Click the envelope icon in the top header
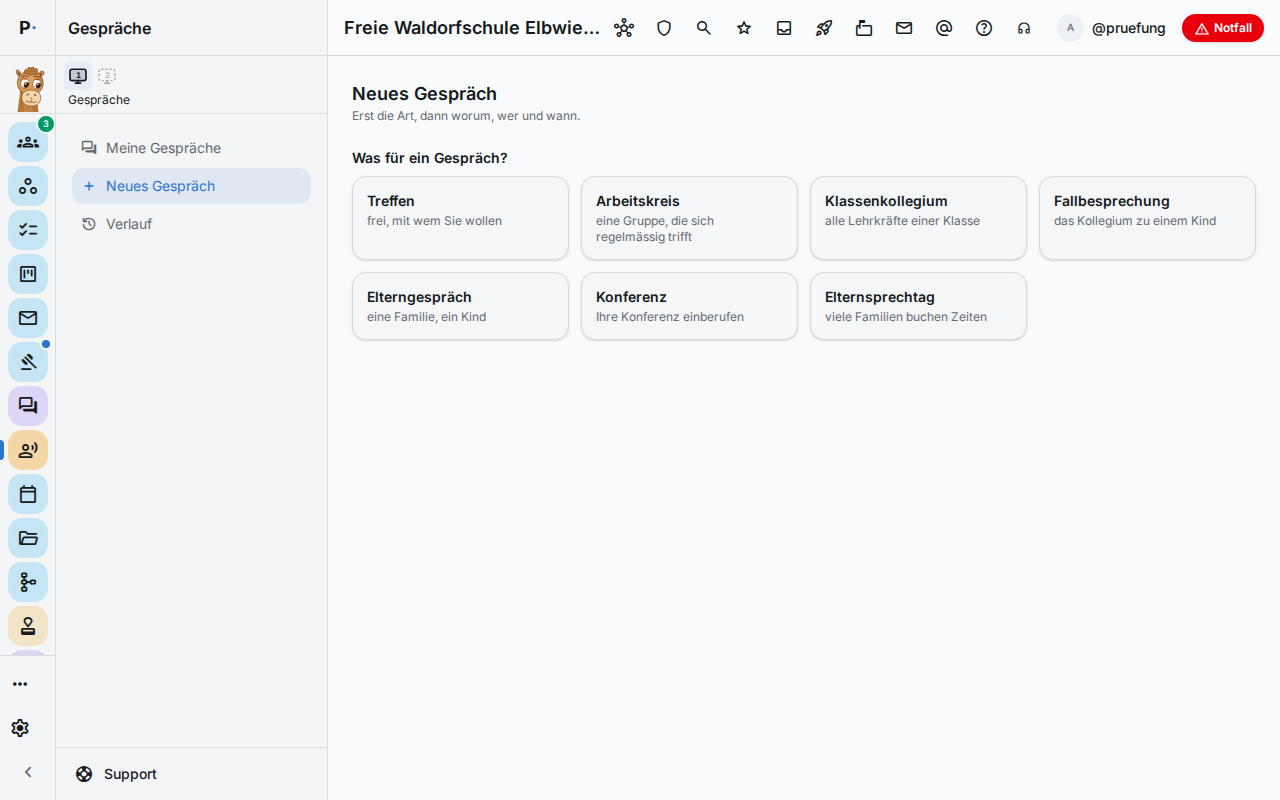Screen dimensions: 1280x800 pyautogui.click(x=904, y=28)
